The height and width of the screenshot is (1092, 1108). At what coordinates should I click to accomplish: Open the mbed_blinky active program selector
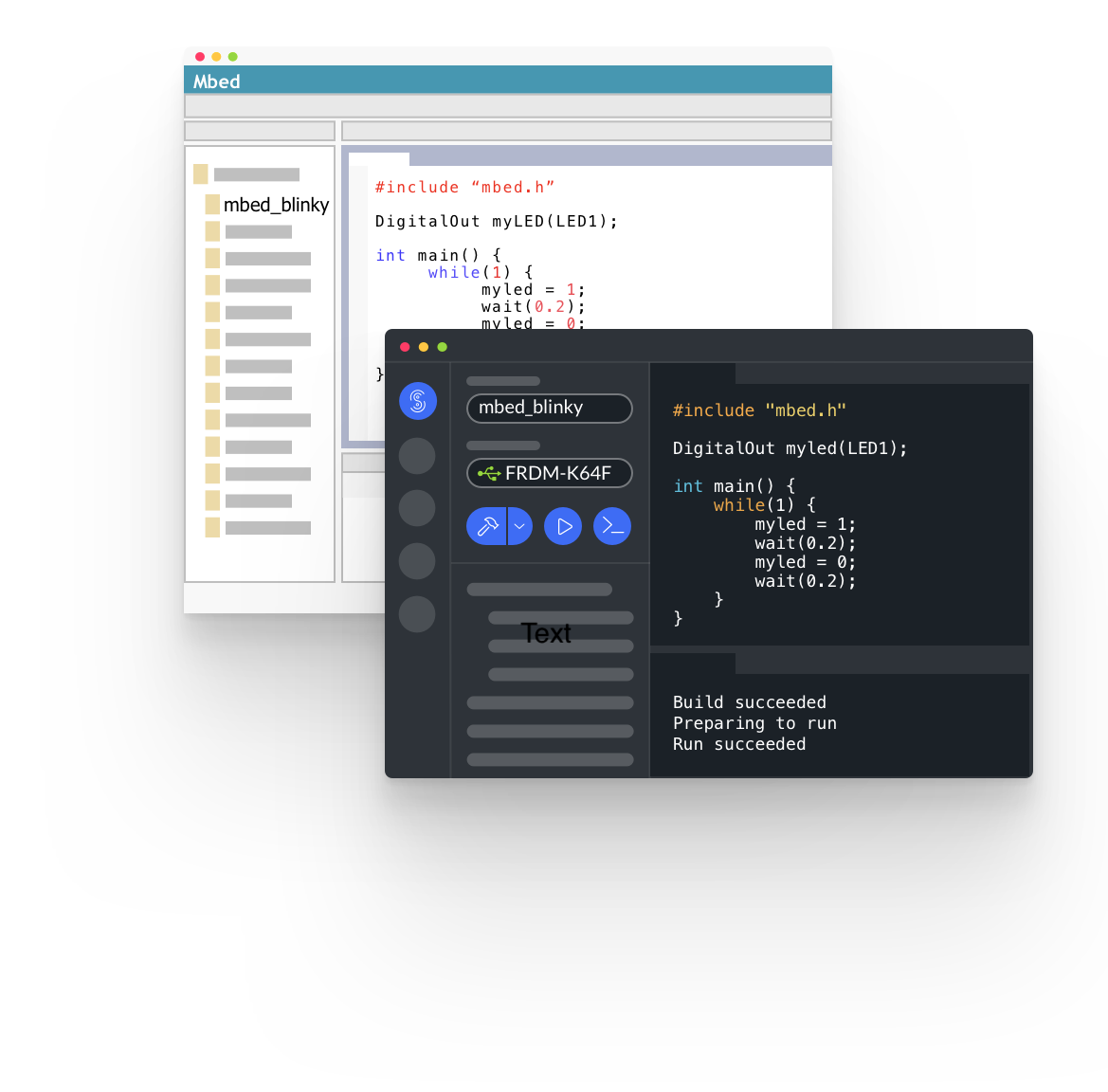pos(549,408)
